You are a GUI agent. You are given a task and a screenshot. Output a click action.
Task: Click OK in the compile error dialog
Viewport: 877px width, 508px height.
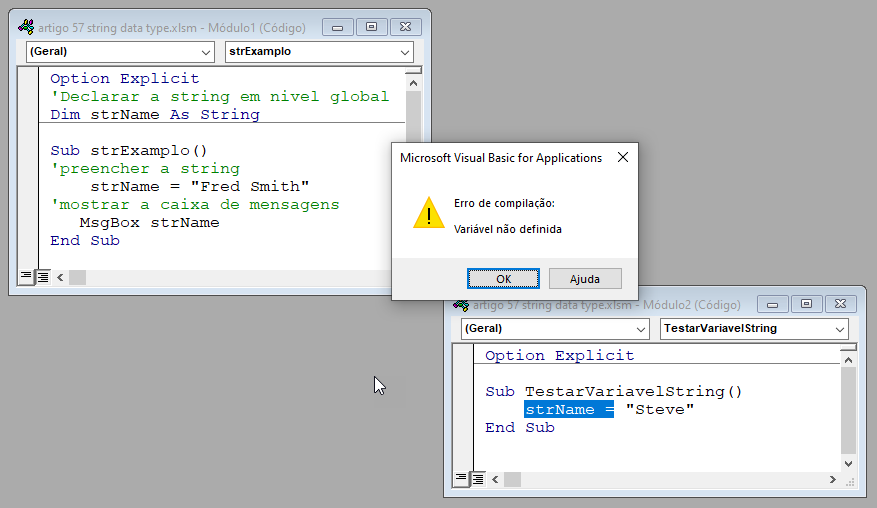click(503, 279)
